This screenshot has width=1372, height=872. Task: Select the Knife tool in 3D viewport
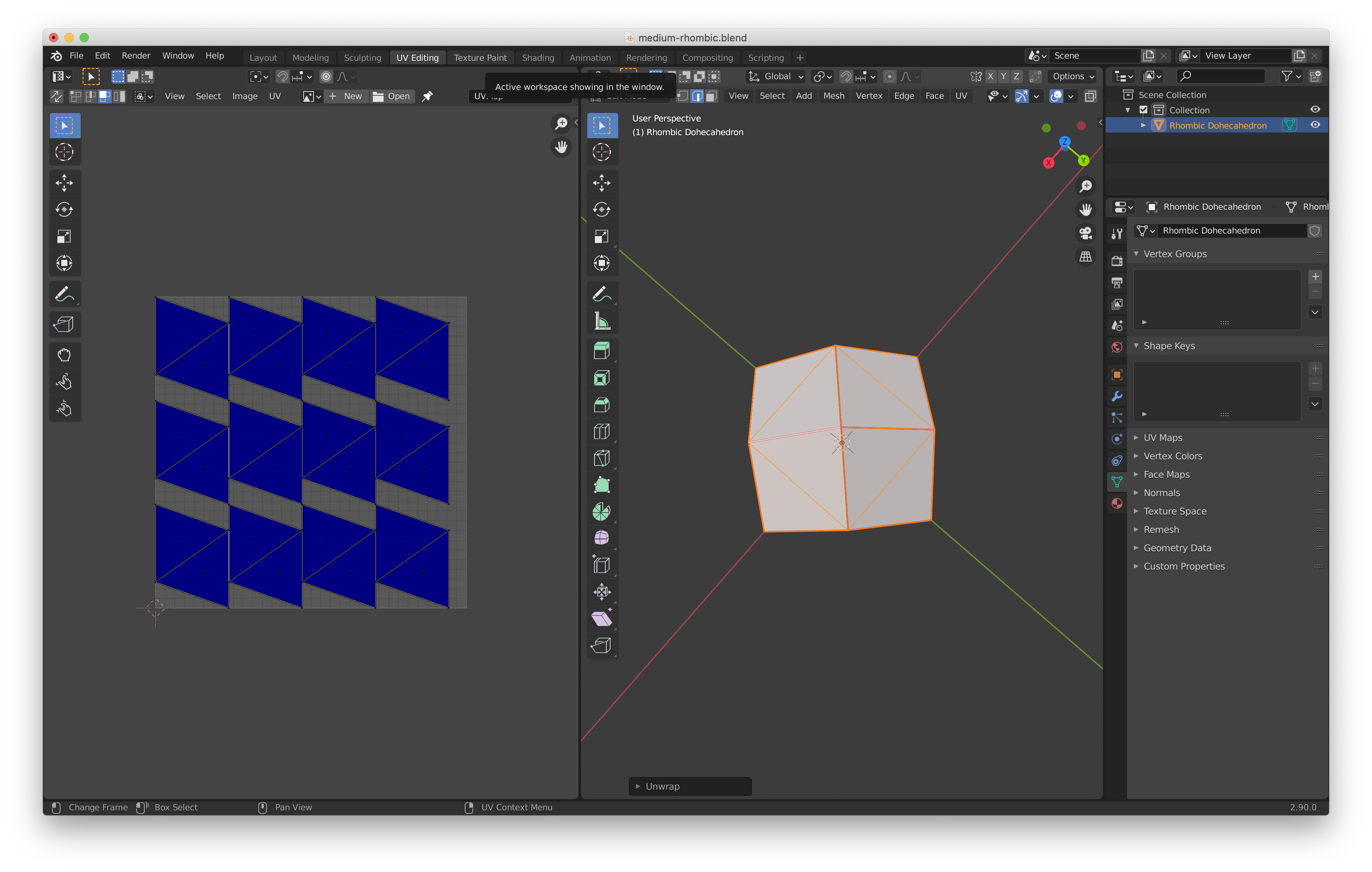coord(601,459)
